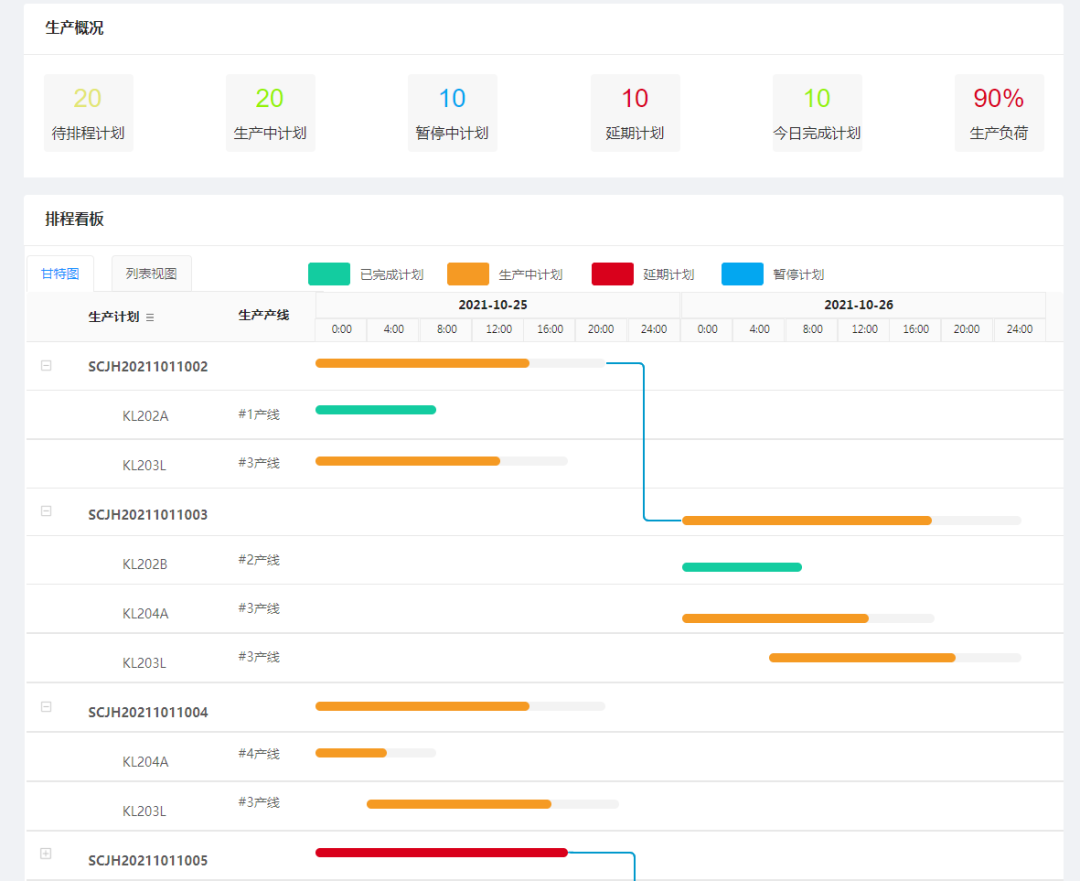Open the 待排程计划 summary card
This screenshot has height=881, width=1080.
coord(88,113)
